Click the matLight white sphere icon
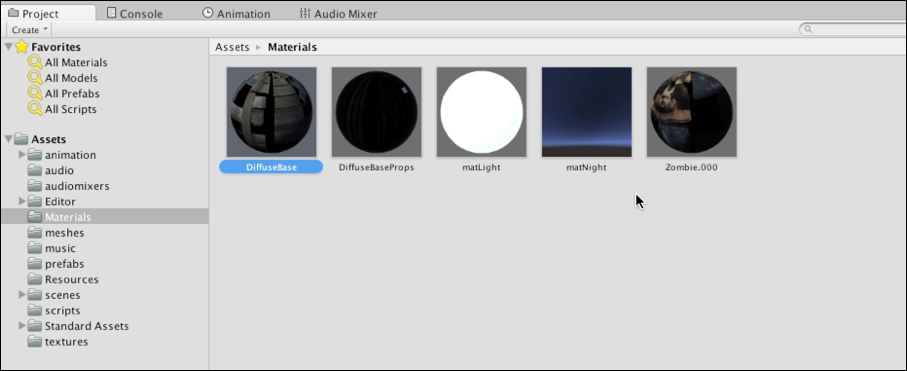907x371 pixels. tap(481, 112)
